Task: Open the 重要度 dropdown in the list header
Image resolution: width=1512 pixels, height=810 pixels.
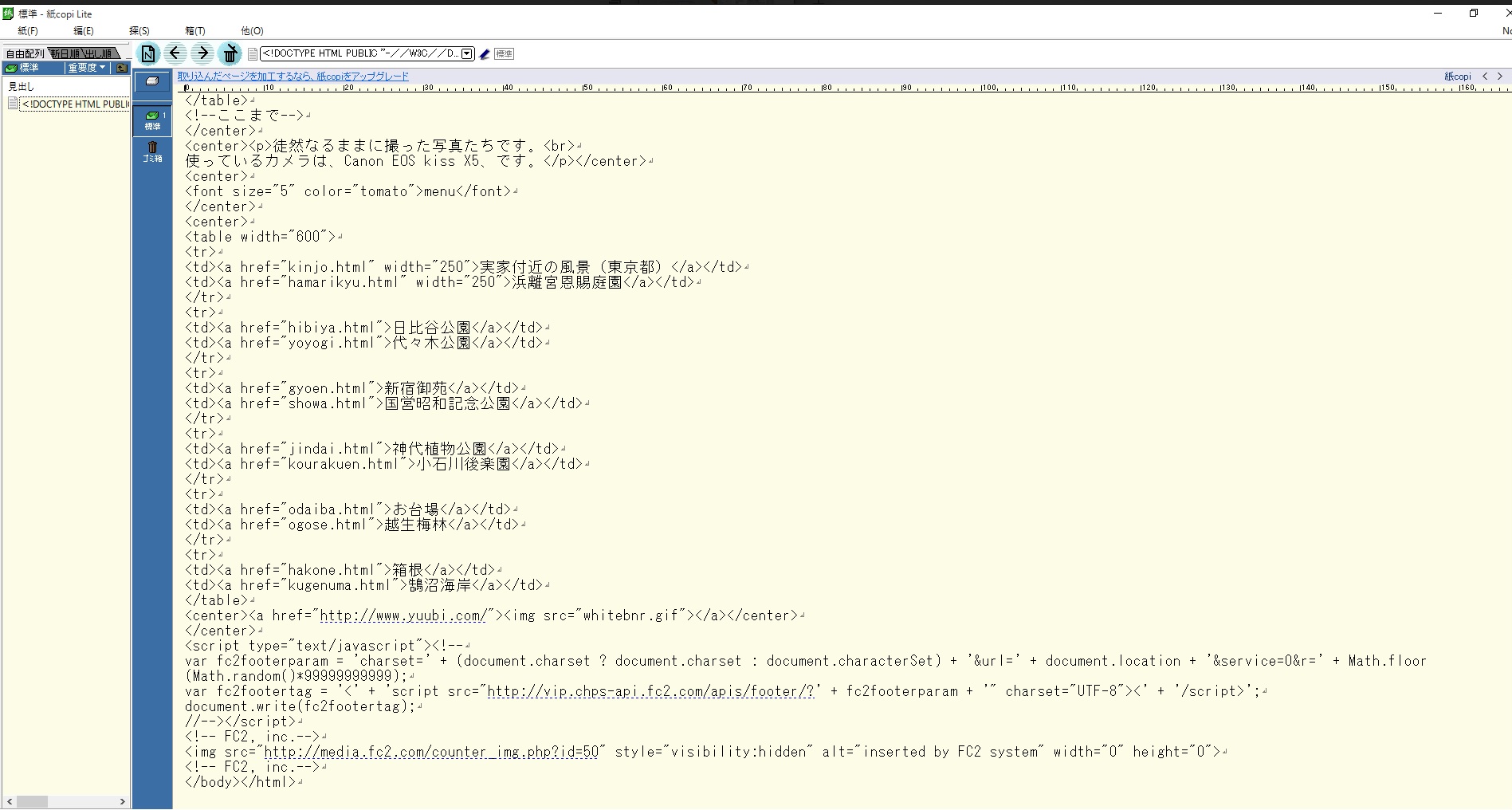Action: click(87, 68)
